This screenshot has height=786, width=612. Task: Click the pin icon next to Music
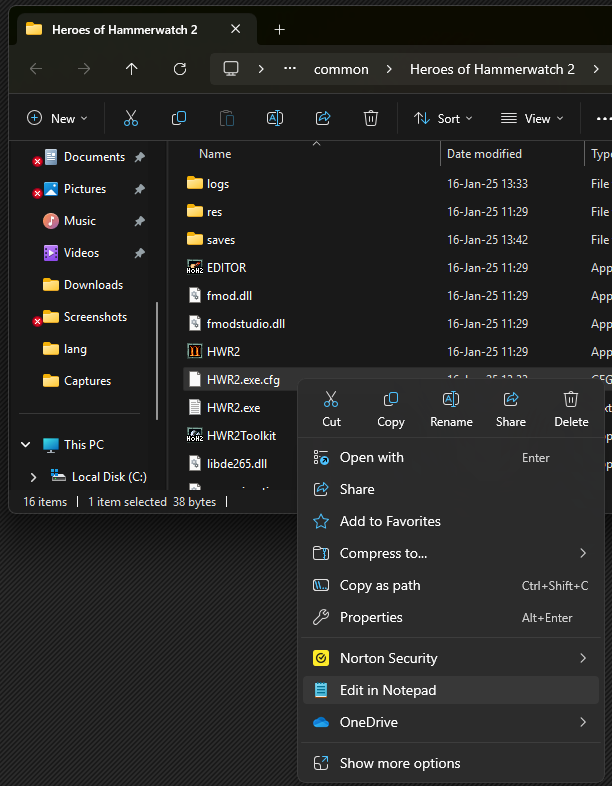[x=139, y=221]
